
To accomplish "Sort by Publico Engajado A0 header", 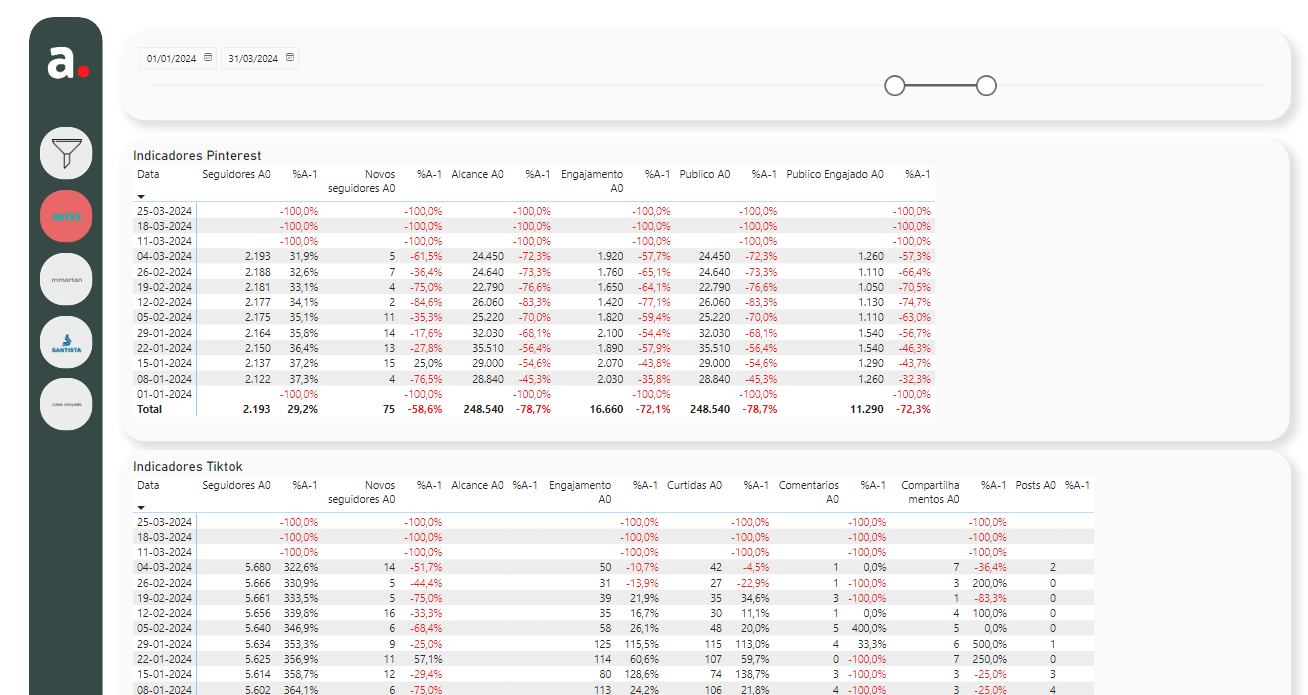I will 835,174.
